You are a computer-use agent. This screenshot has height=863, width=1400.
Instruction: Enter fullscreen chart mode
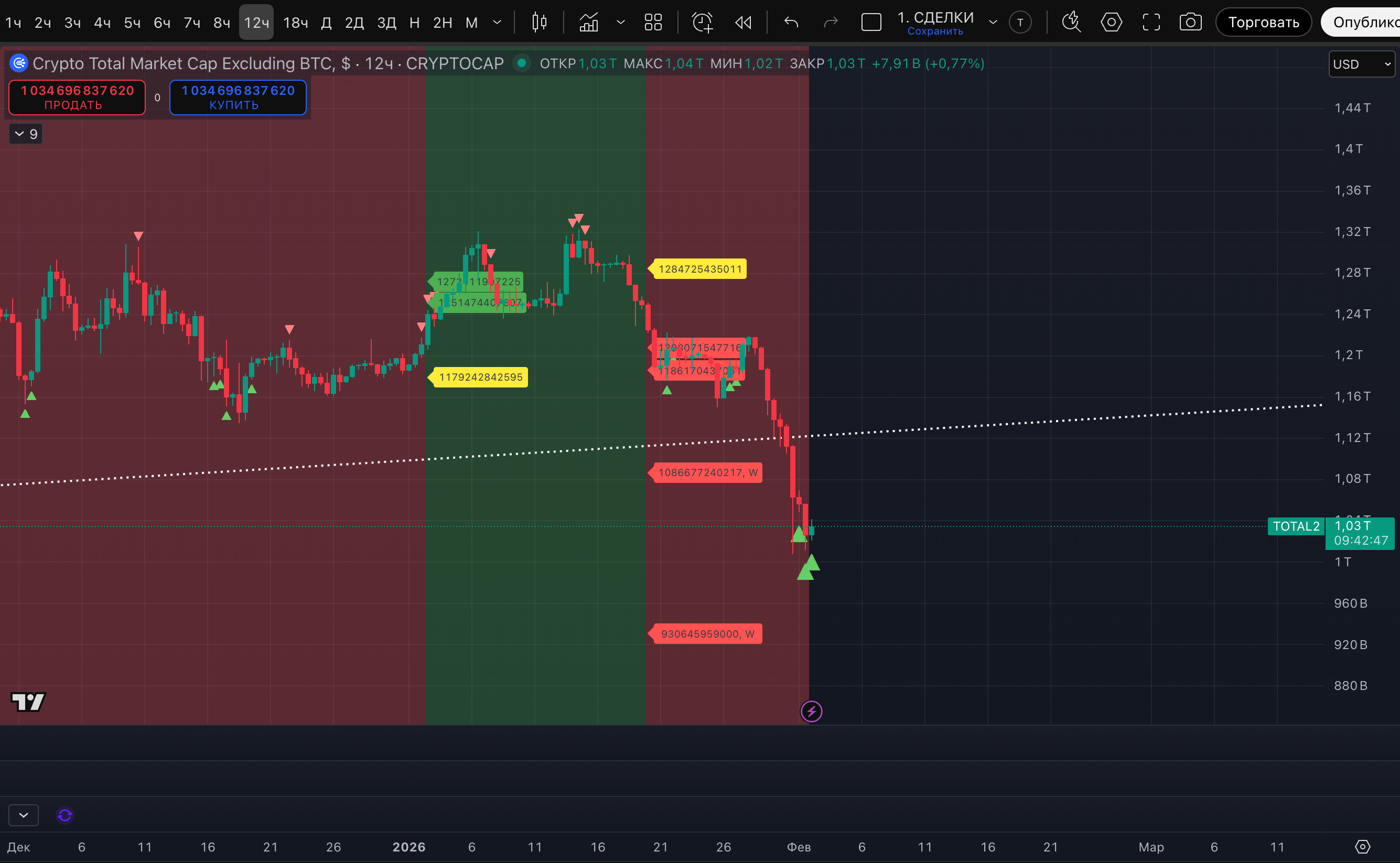[1151, 22]
